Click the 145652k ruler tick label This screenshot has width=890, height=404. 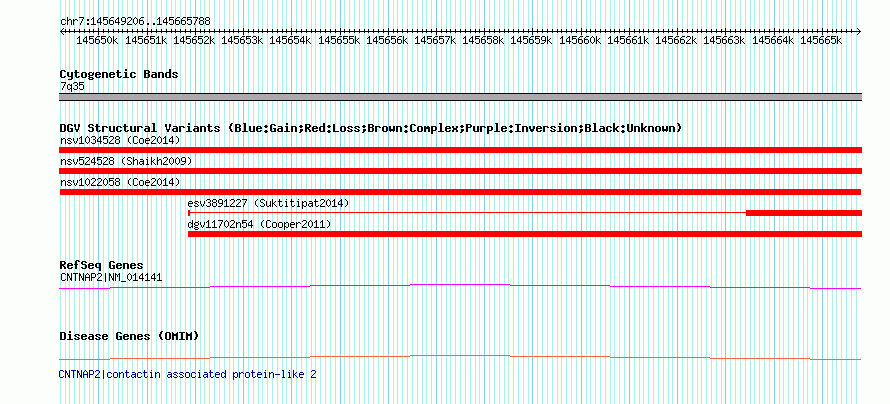[194, 41]
